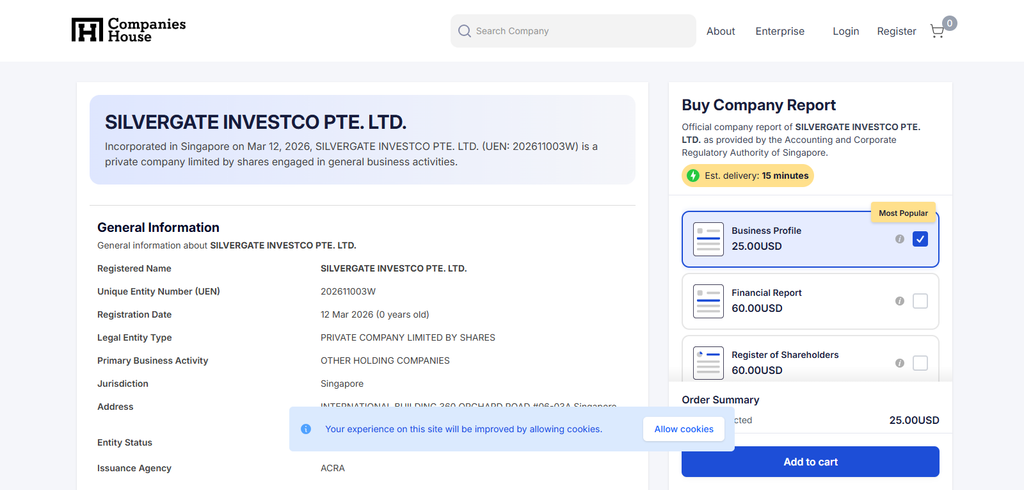Open the shopping cart icon
The width and height of the screenshot is (1024, 490).
tap(937, 31)
